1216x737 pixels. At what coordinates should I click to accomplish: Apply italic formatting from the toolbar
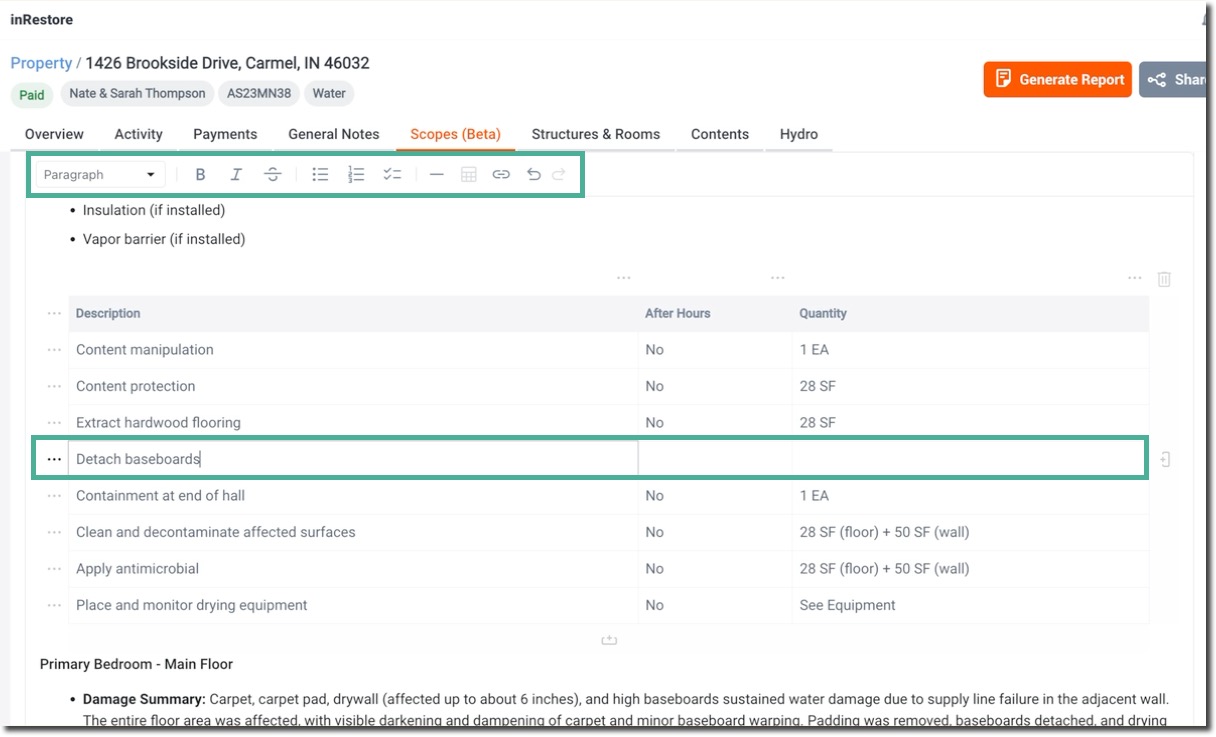pos(236,175)
